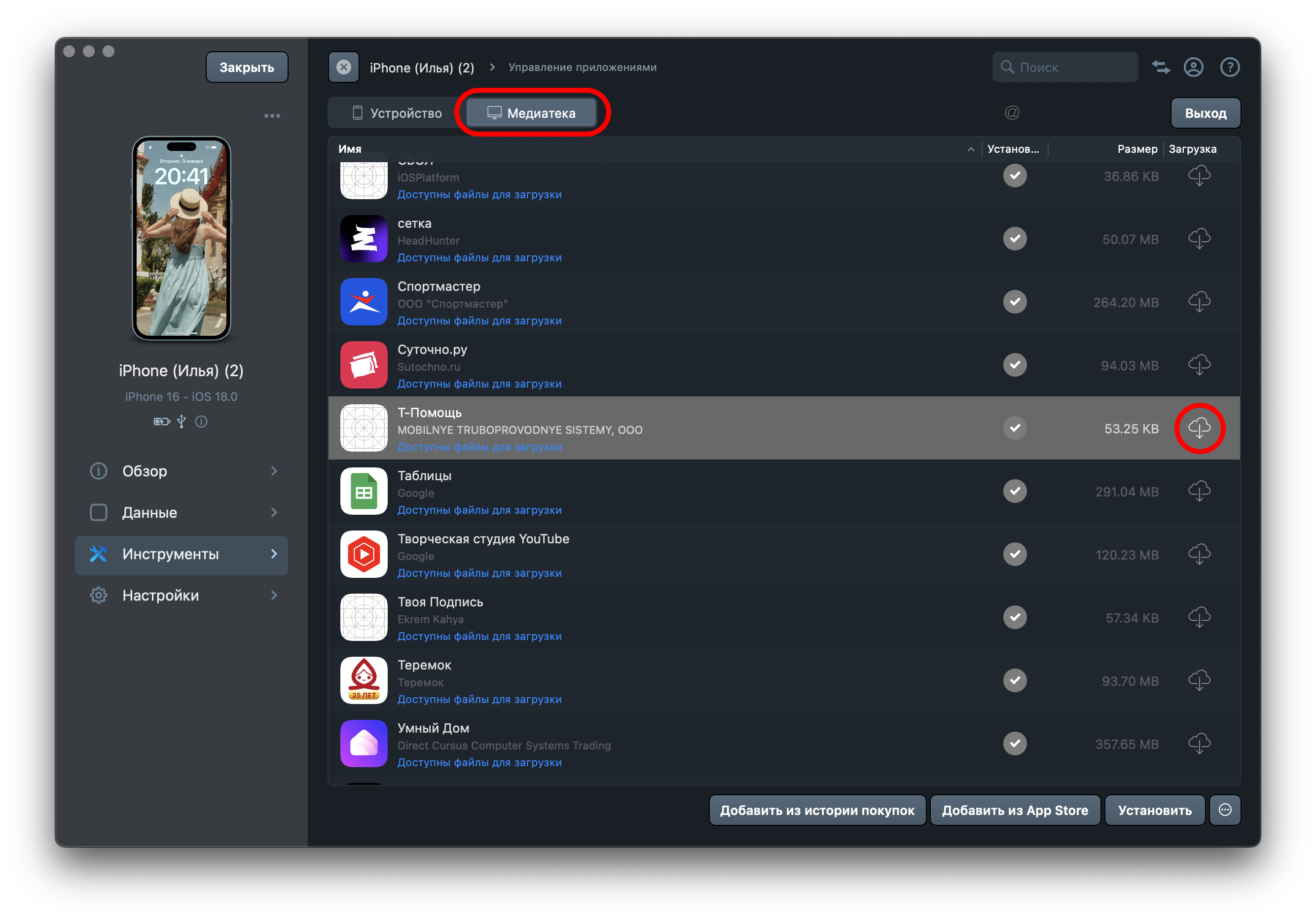Toggle installed checkmark for Т-Помощь
The image size is (1316, 920).
point(1015,428)
